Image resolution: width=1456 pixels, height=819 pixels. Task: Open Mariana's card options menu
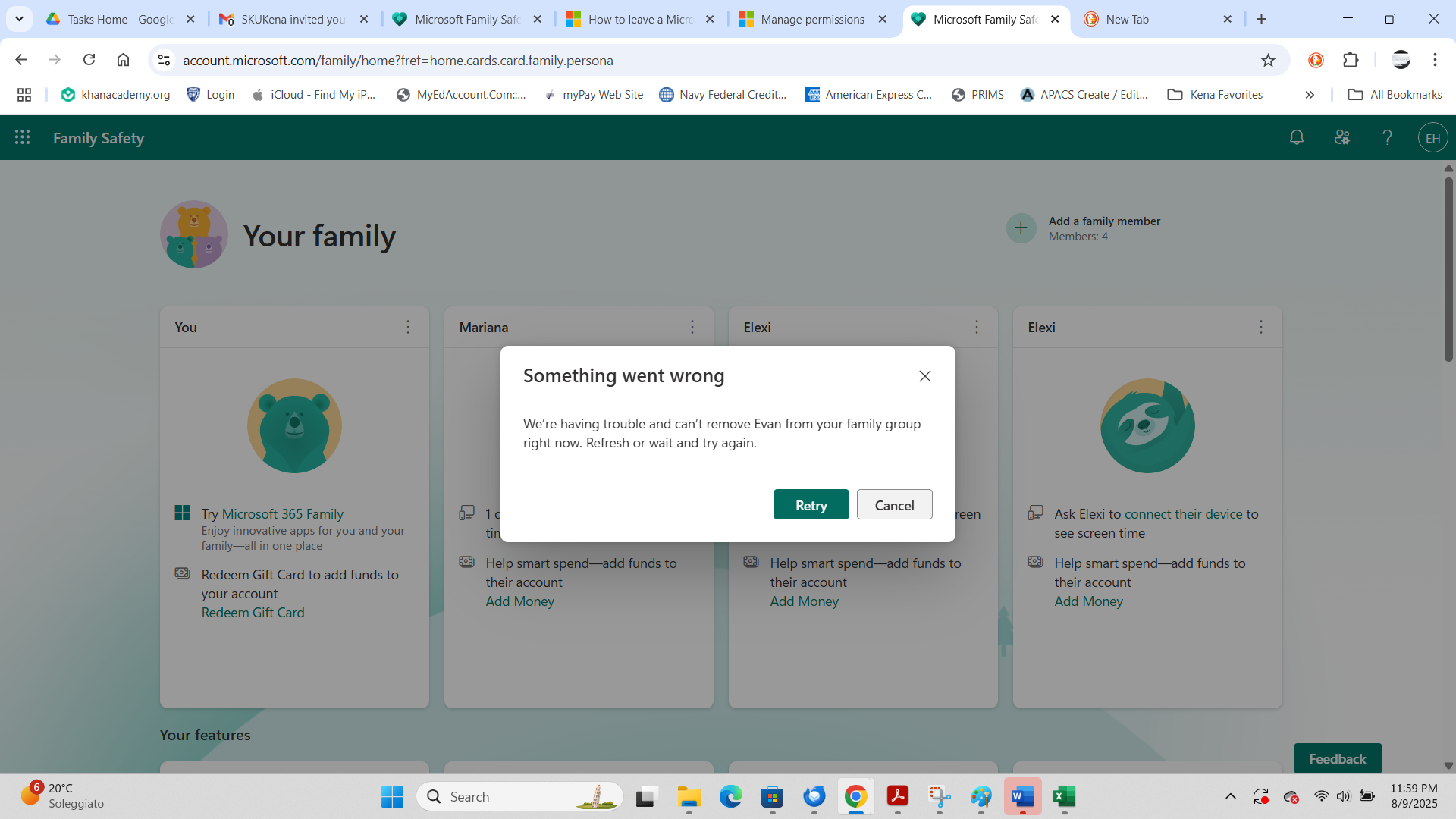[x=692, y=326]
